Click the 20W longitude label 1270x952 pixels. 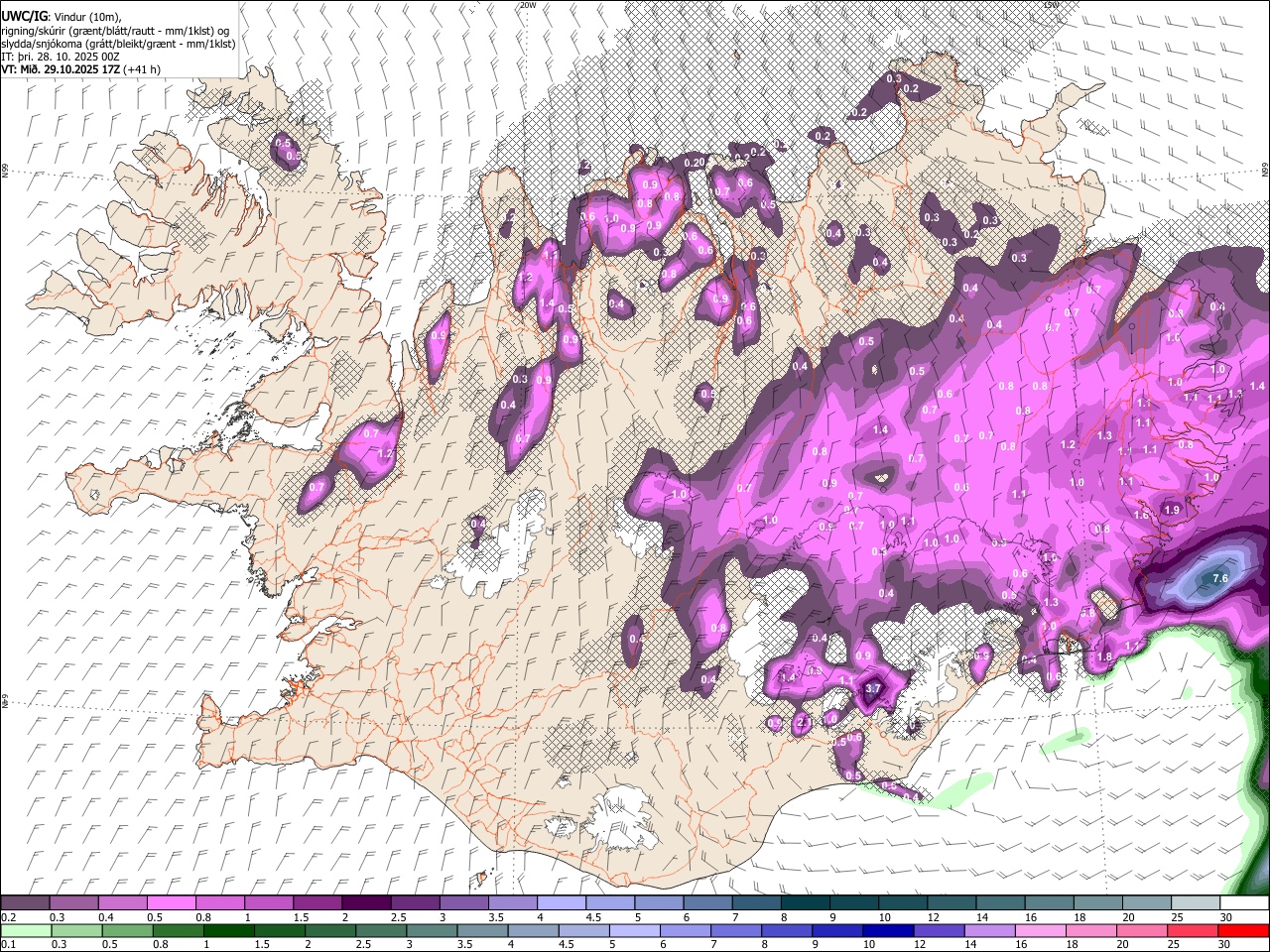pyautogui.click(x=528, y=5)
